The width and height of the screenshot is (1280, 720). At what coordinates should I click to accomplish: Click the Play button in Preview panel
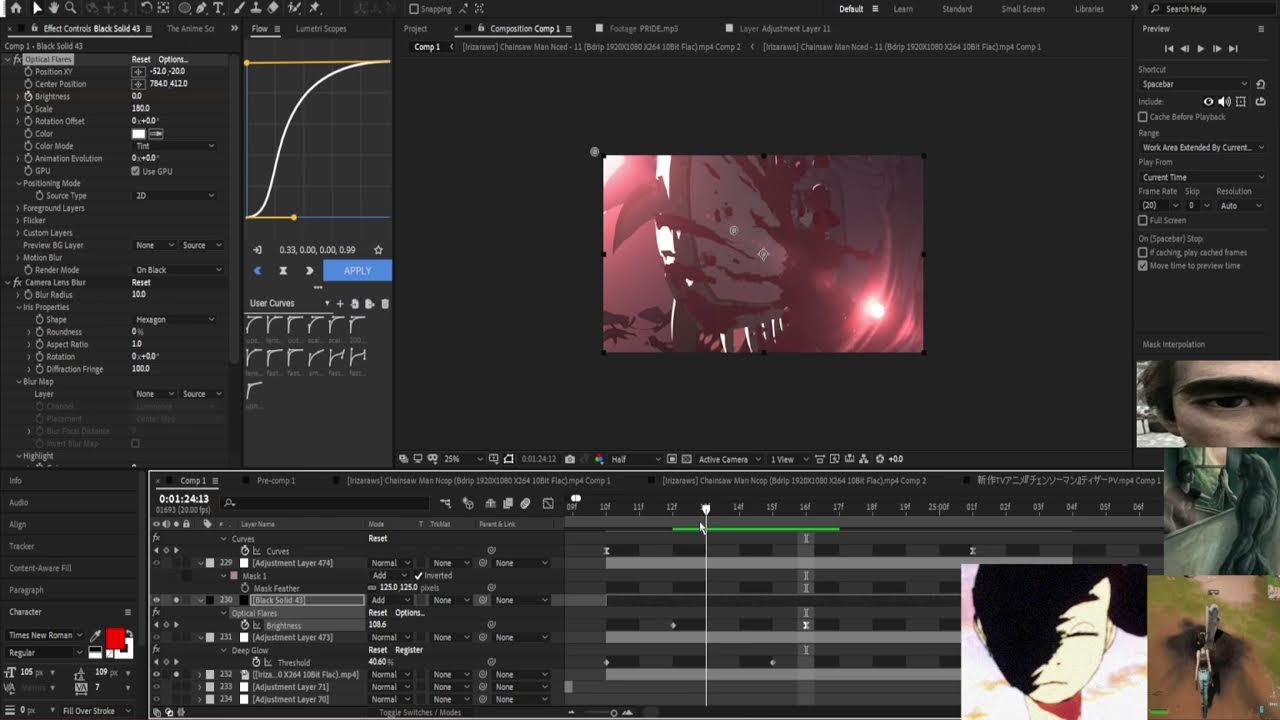click(x=1201, y=48)
